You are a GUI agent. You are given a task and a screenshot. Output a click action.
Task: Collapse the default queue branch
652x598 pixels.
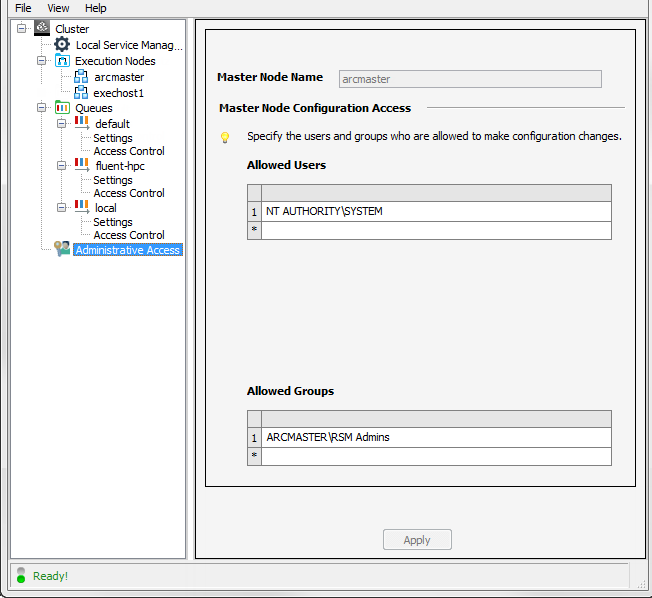tap(61, 124)
